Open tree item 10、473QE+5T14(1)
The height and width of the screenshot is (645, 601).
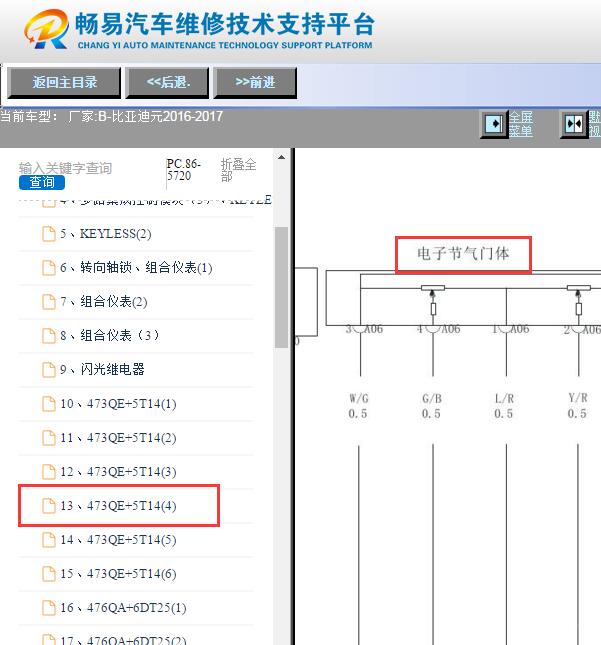(x=118, y=404)
